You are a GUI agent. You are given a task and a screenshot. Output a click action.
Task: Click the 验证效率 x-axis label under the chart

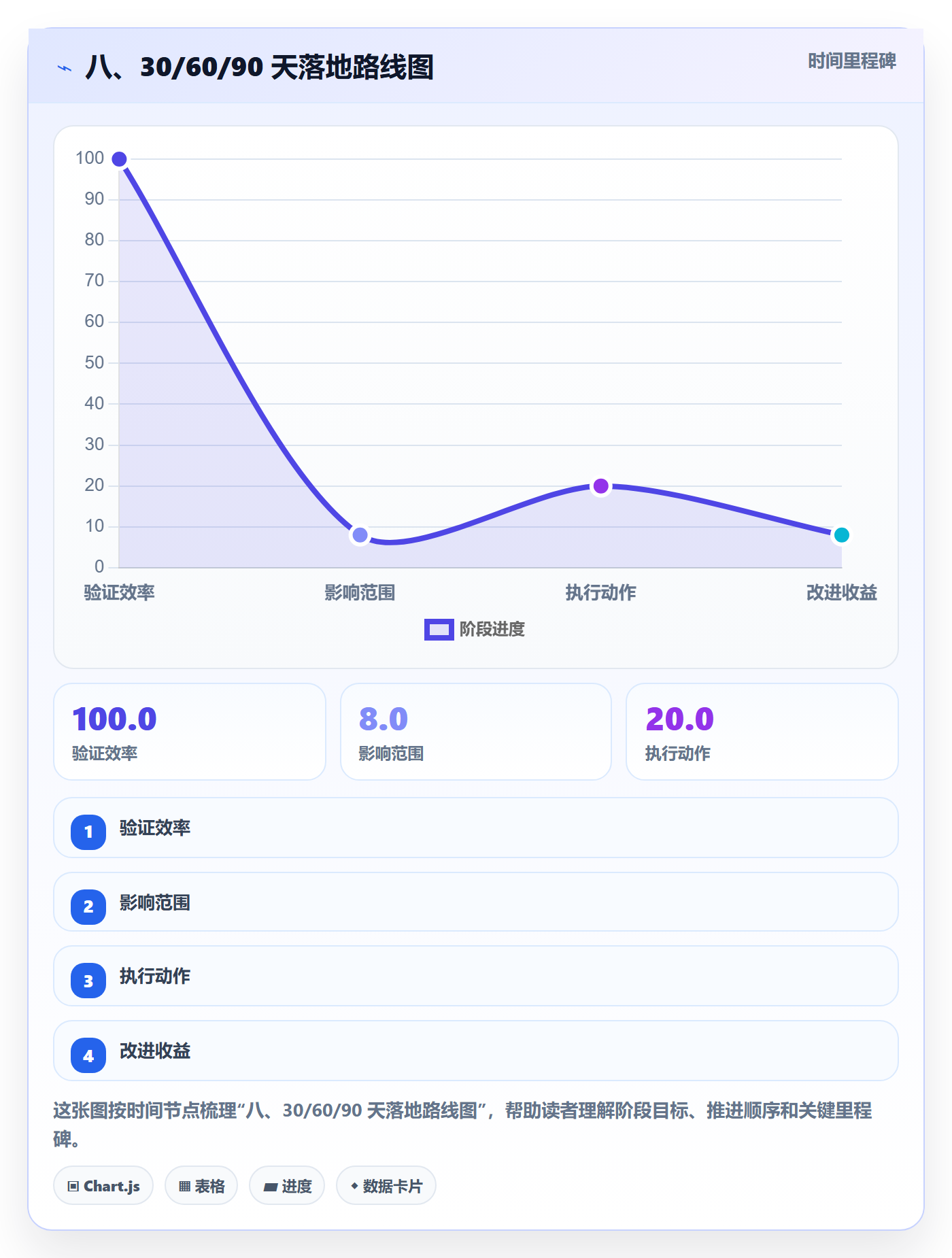119,593
